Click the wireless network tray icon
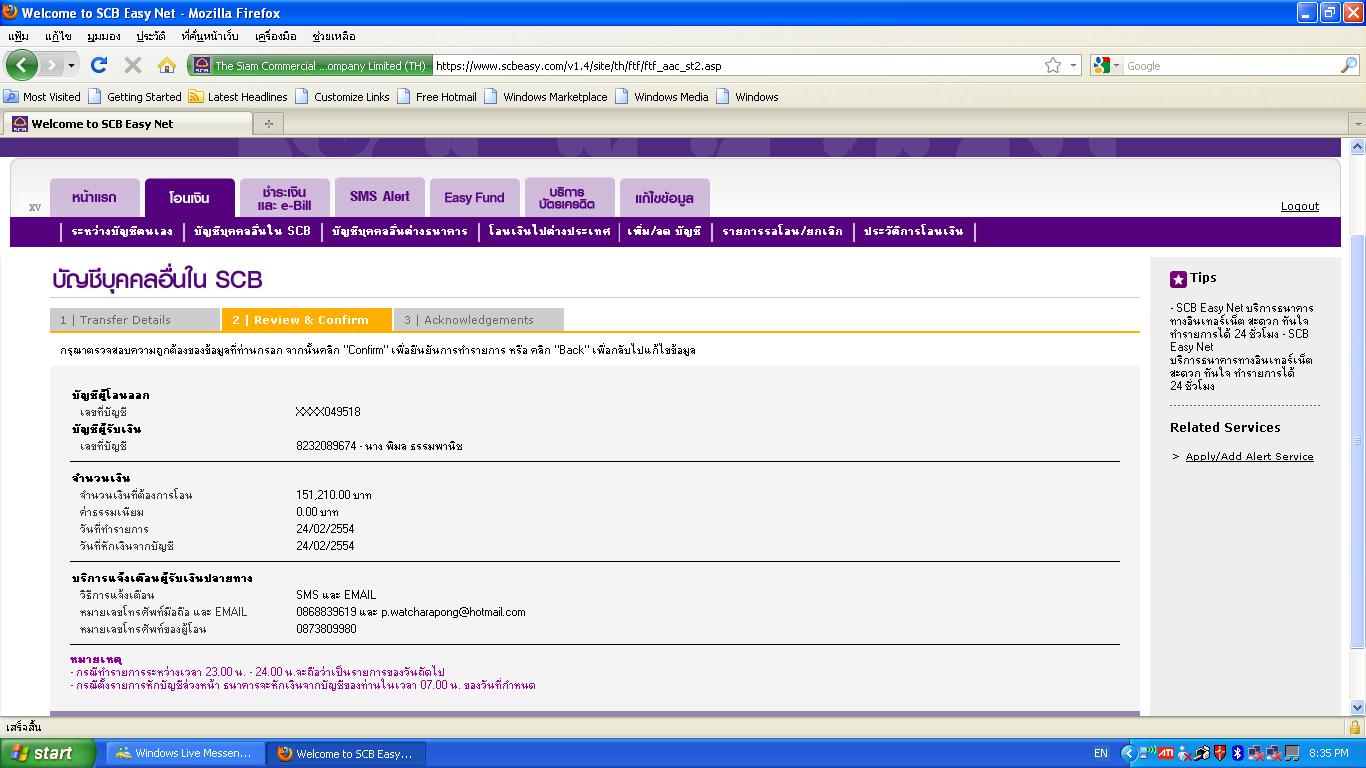 (x=1147, y=753)
